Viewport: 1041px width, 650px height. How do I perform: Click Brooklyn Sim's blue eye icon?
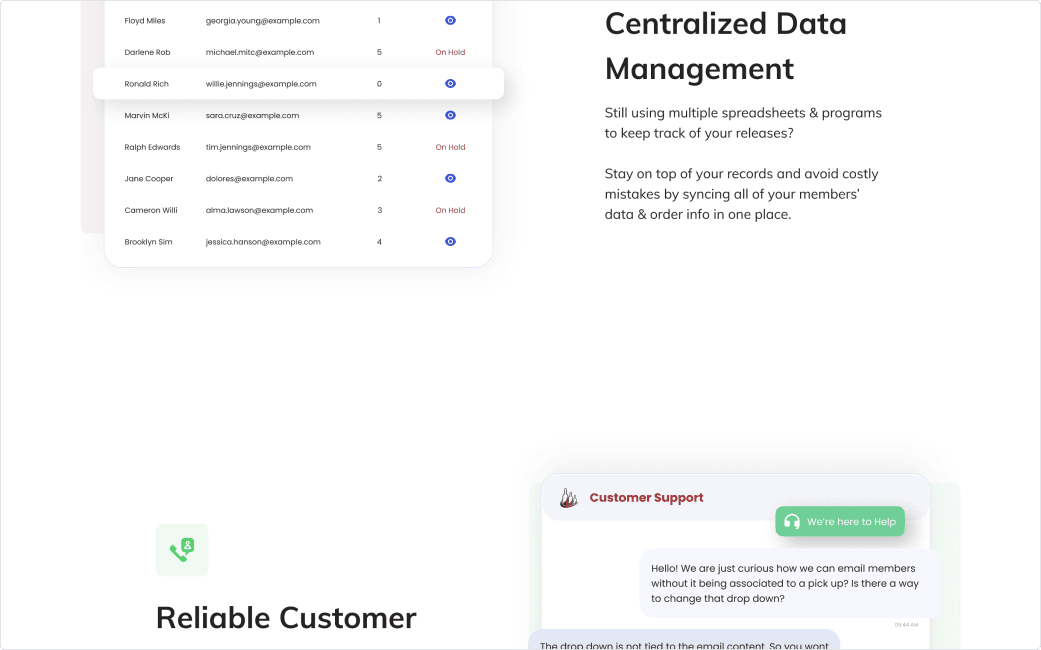450,241
